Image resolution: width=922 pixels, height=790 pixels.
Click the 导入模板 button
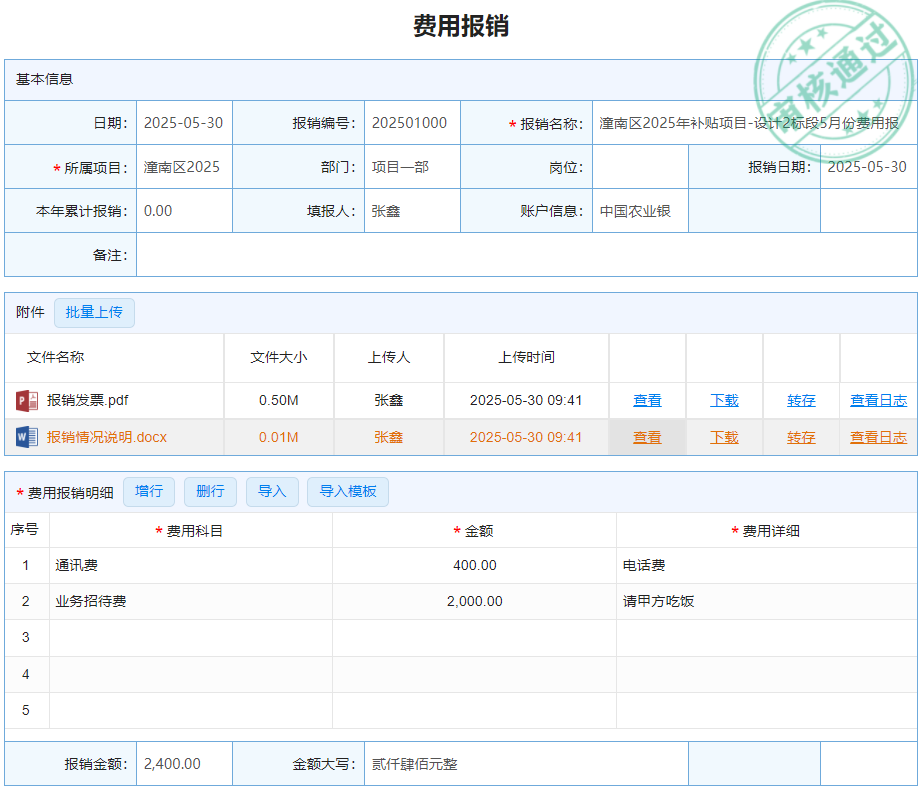(347, 492)
